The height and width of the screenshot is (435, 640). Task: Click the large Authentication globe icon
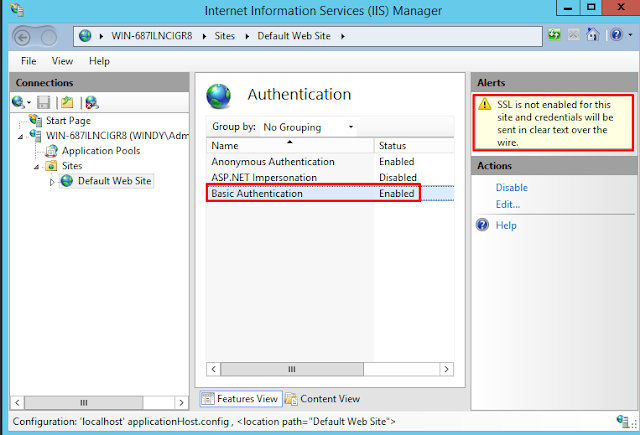tap(219, 96)
